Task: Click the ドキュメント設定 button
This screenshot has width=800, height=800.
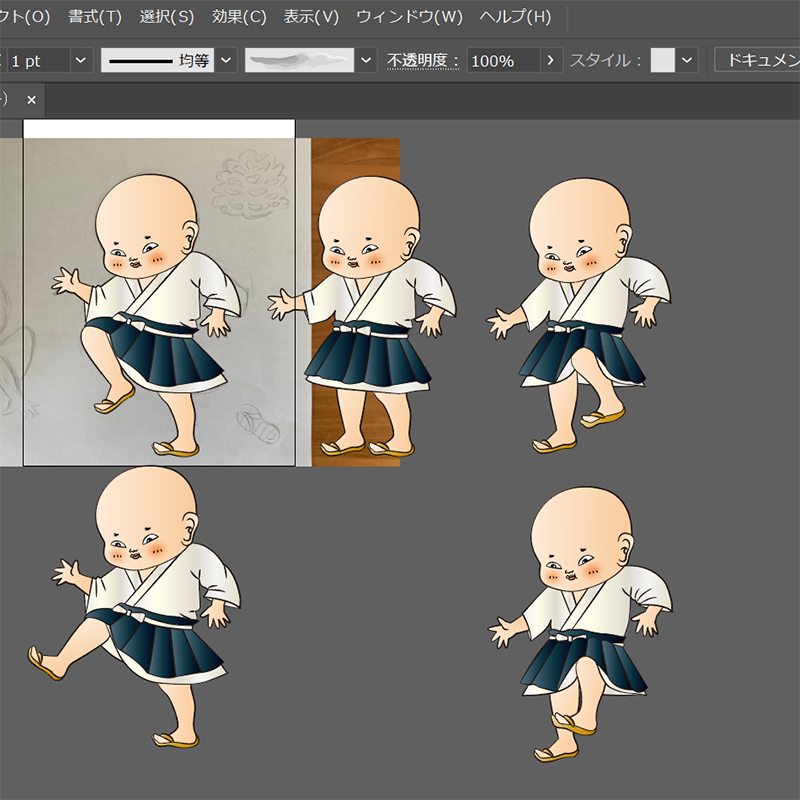Action: click(x=758, y=61)
